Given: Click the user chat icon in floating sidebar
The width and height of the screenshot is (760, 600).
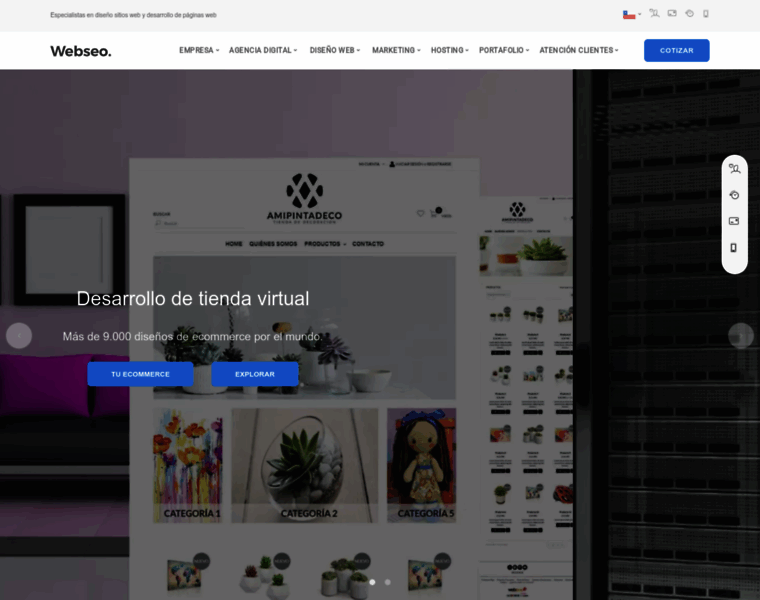Looking at the screenshot, I should click(x=734, y=169).
